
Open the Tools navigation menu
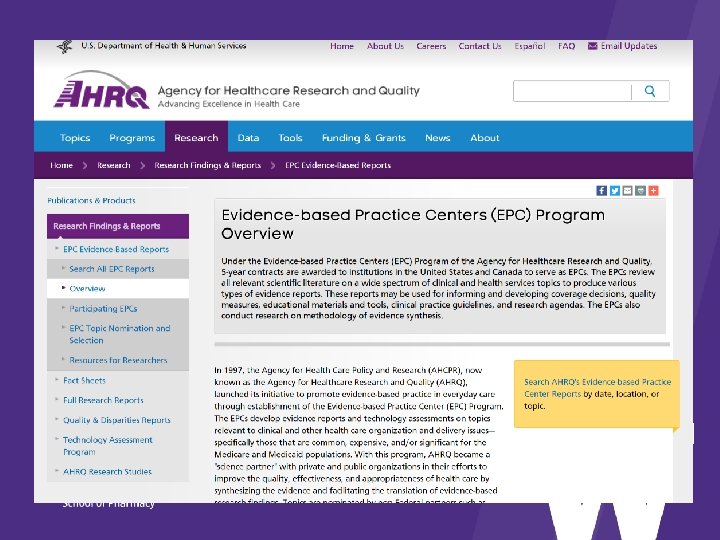click(290, 138)
